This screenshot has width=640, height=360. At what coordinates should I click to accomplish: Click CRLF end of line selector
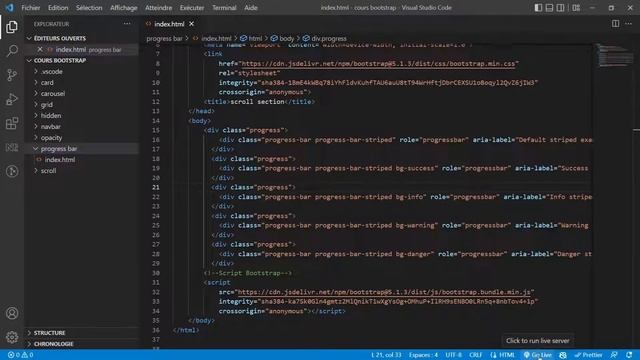[x=476, y=355]
